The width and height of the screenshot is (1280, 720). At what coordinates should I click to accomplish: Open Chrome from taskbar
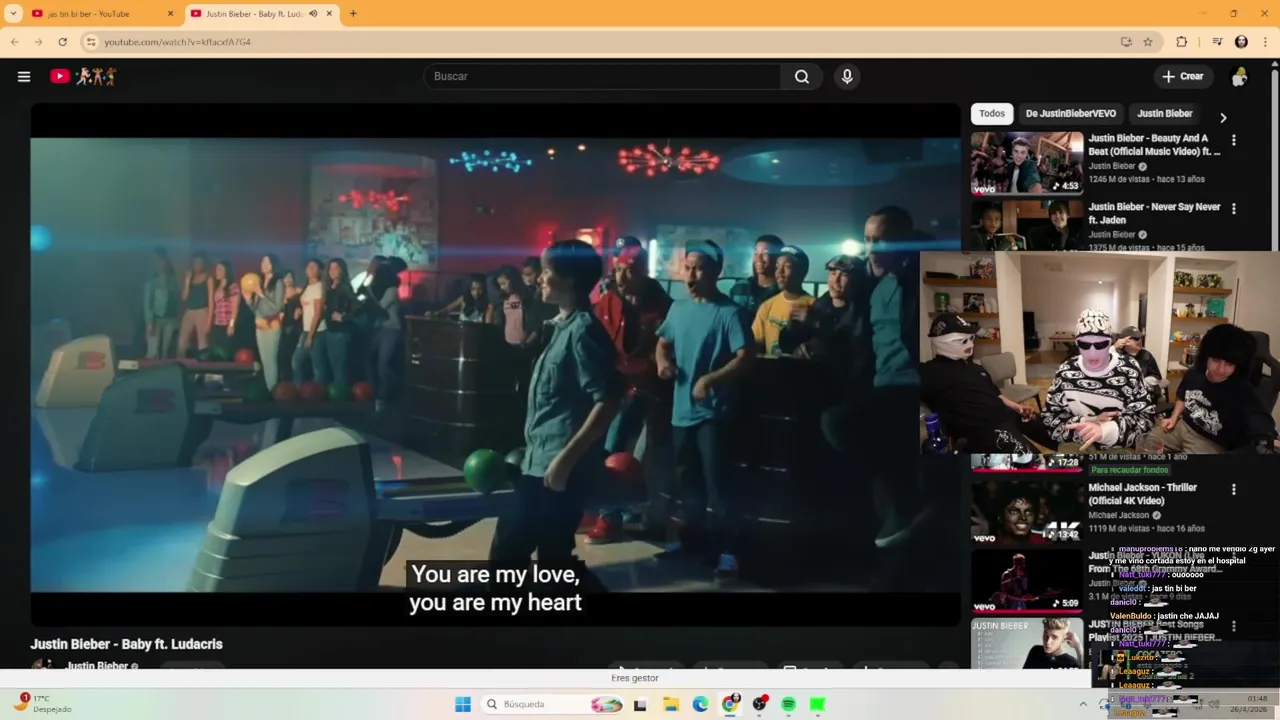[x=730, y=704]
